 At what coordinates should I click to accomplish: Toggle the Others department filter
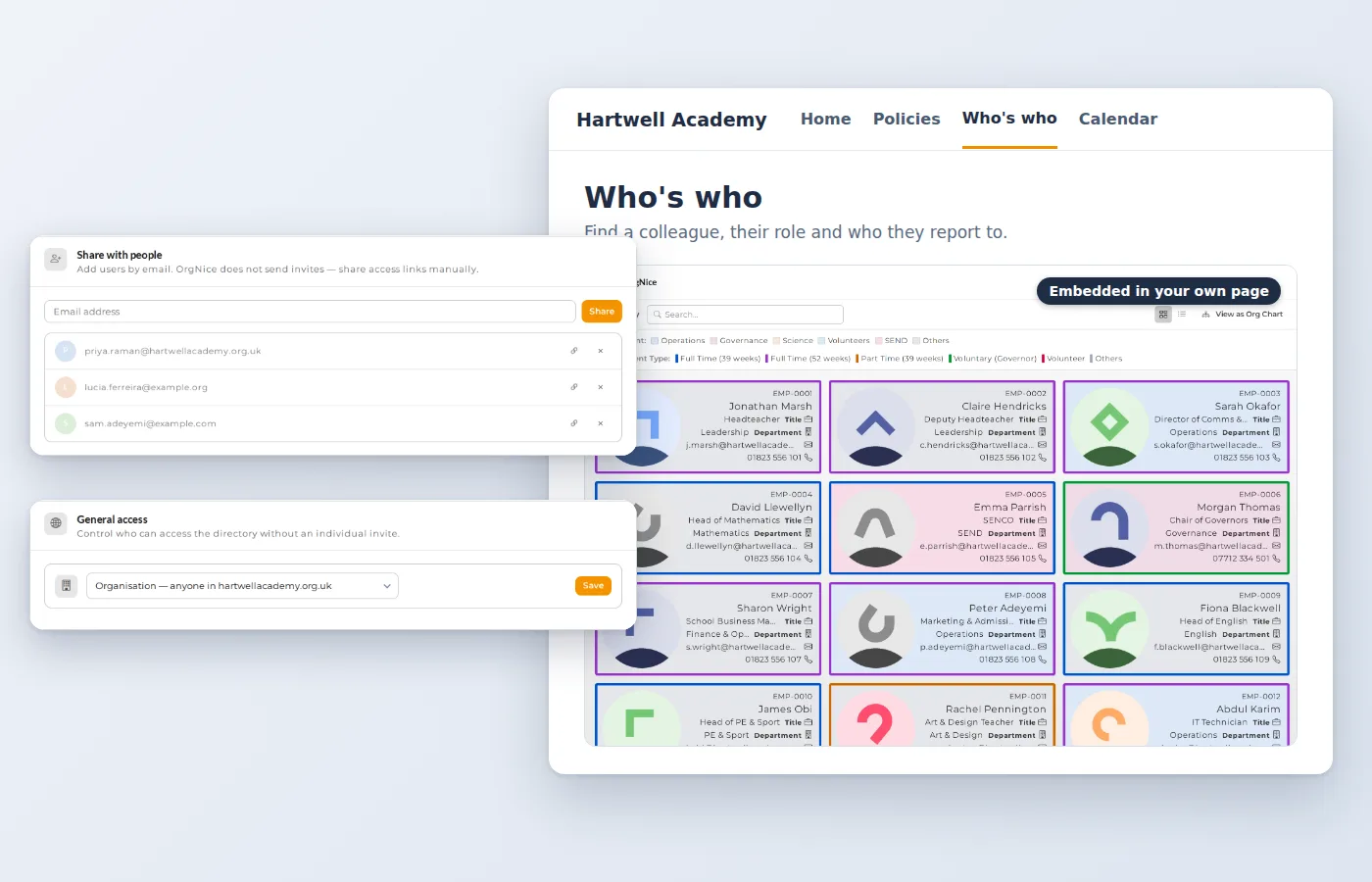[931, 341]
